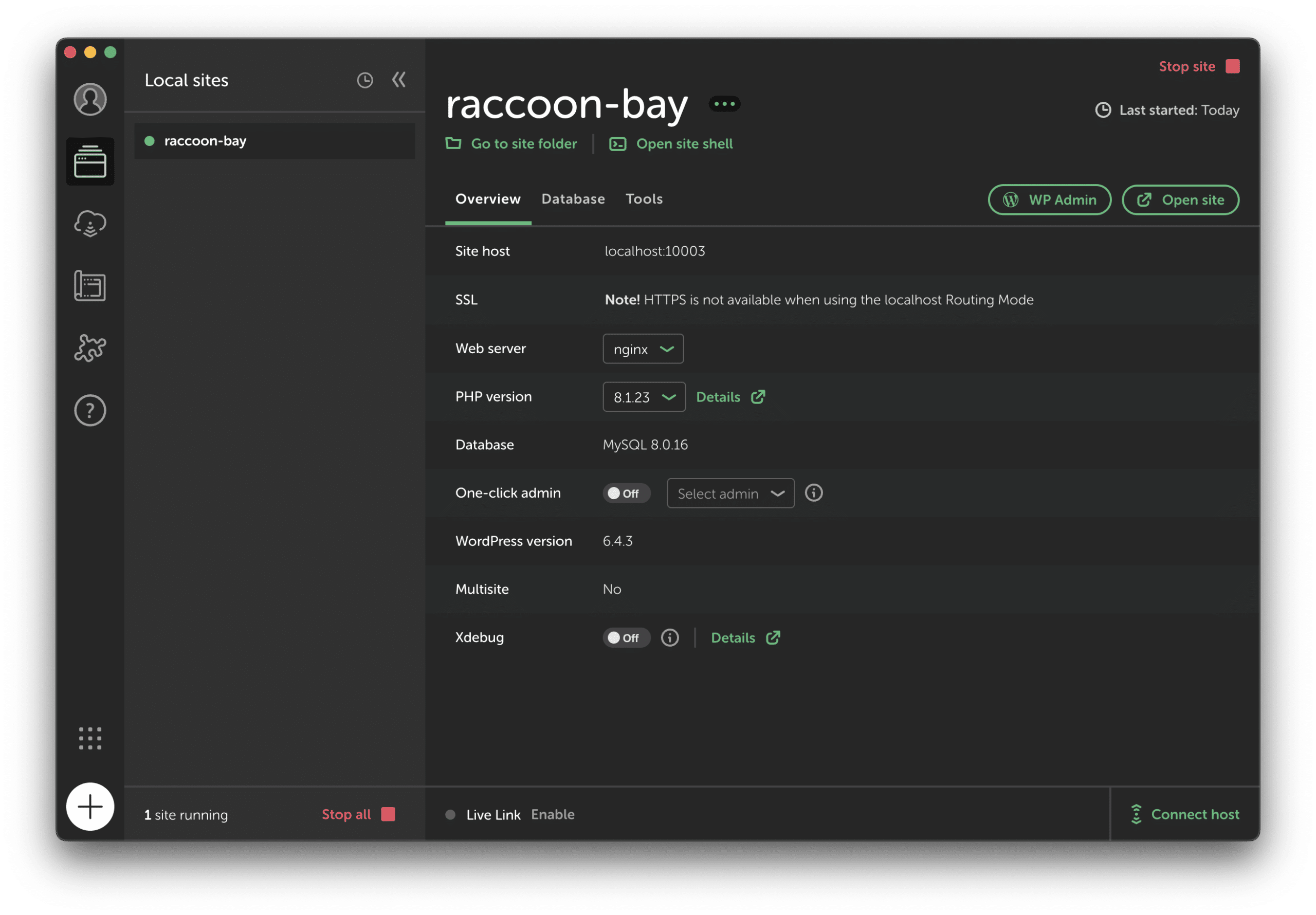
Task: Open the Select admin dropdown
Action: [731, 493]
